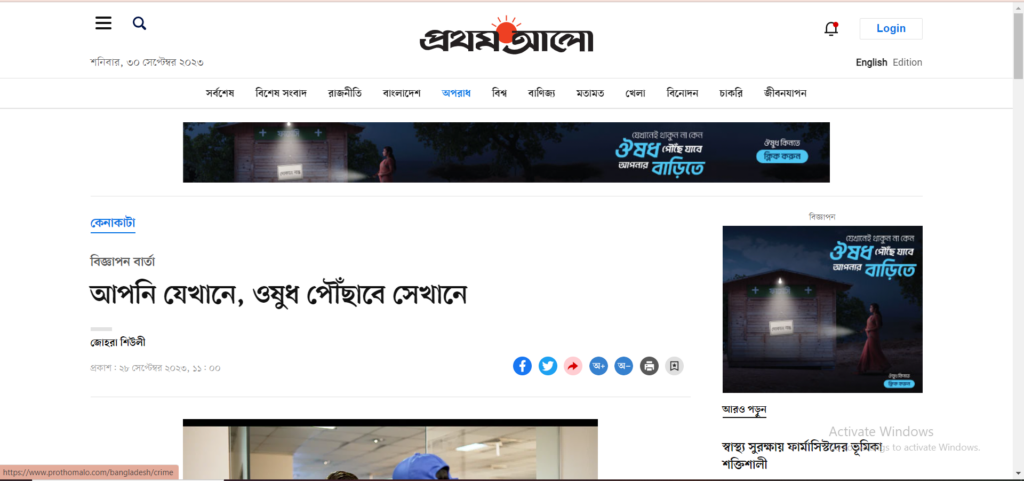This screenshot has width=1024, height=481.
Task: Print the article using printer icon
Action: pyautogui.click(x=649, y=366)
